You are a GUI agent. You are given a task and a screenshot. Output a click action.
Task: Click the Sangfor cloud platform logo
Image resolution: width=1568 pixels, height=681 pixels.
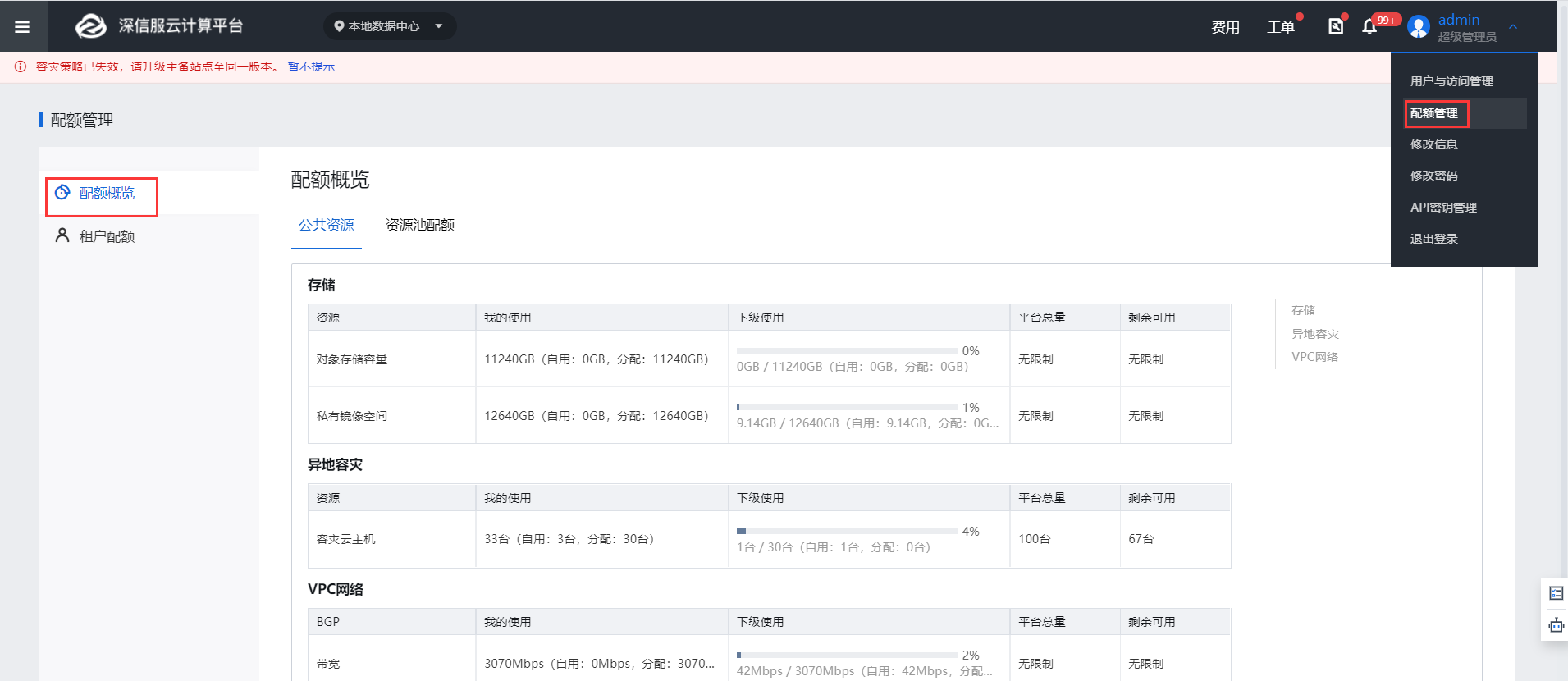point(91,26)
